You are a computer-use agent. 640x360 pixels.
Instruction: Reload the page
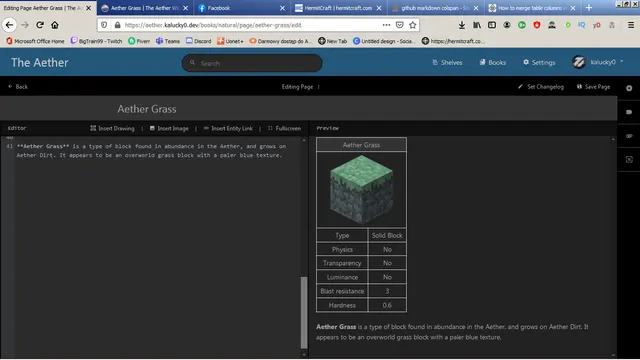click(40, 25)
